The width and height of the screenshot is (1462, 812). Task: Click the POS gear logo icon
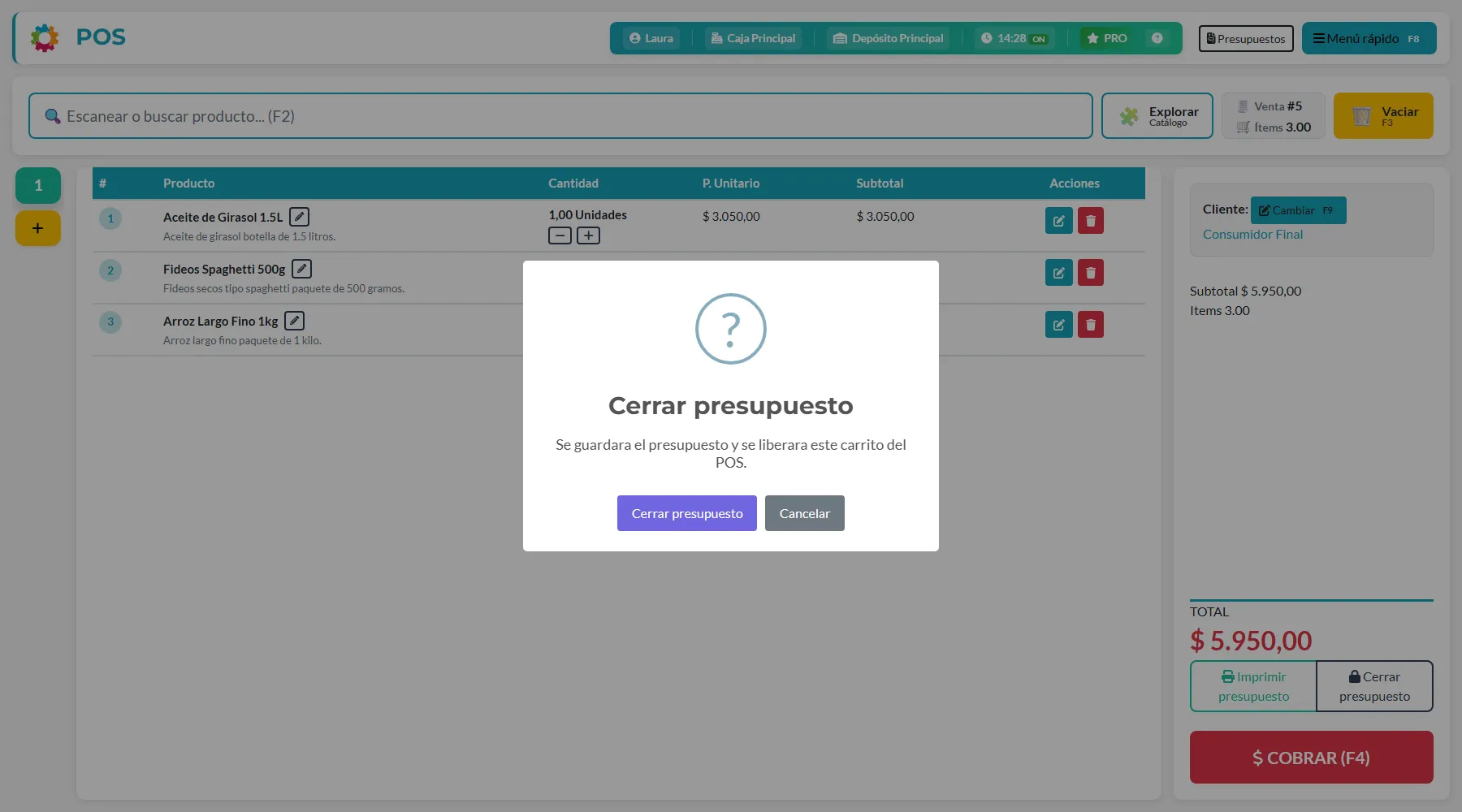coord(45,37)
